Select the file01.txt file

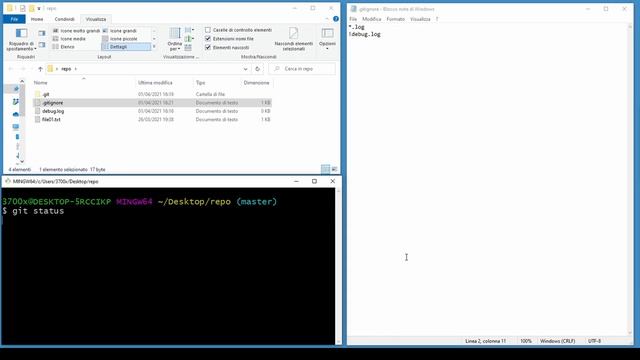(x=152, y=120)
